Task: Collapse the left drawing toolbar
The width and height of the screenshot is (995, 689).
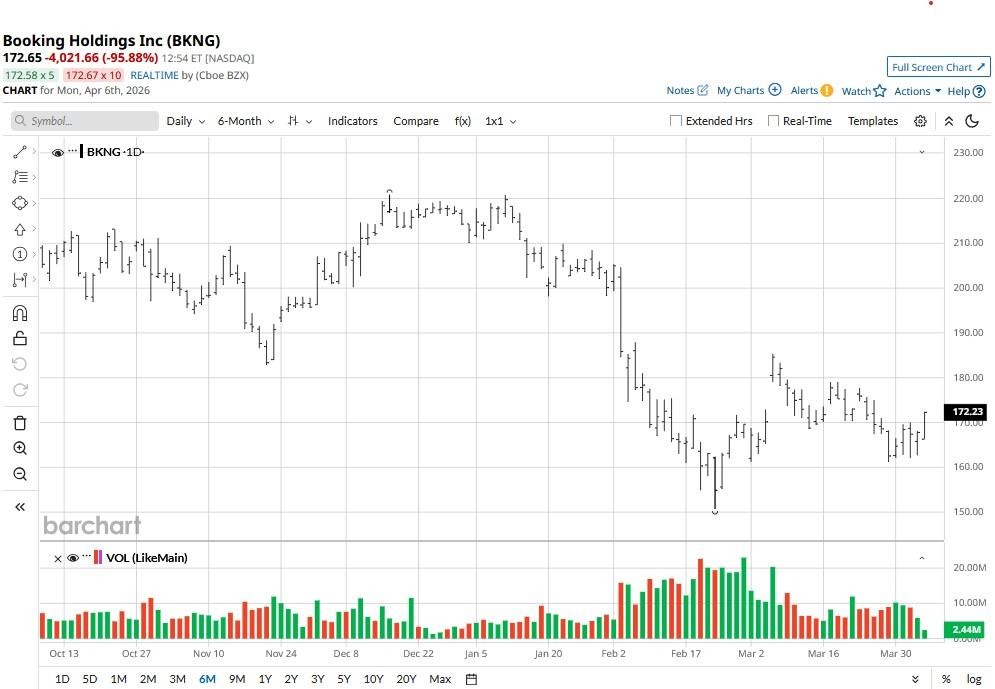Action: (x=20, y=507)
